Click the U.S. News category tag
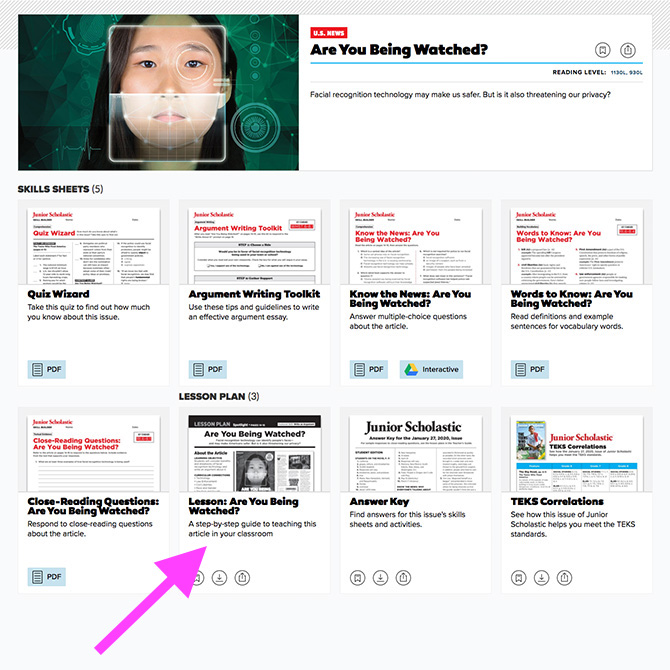 point(329,33)
